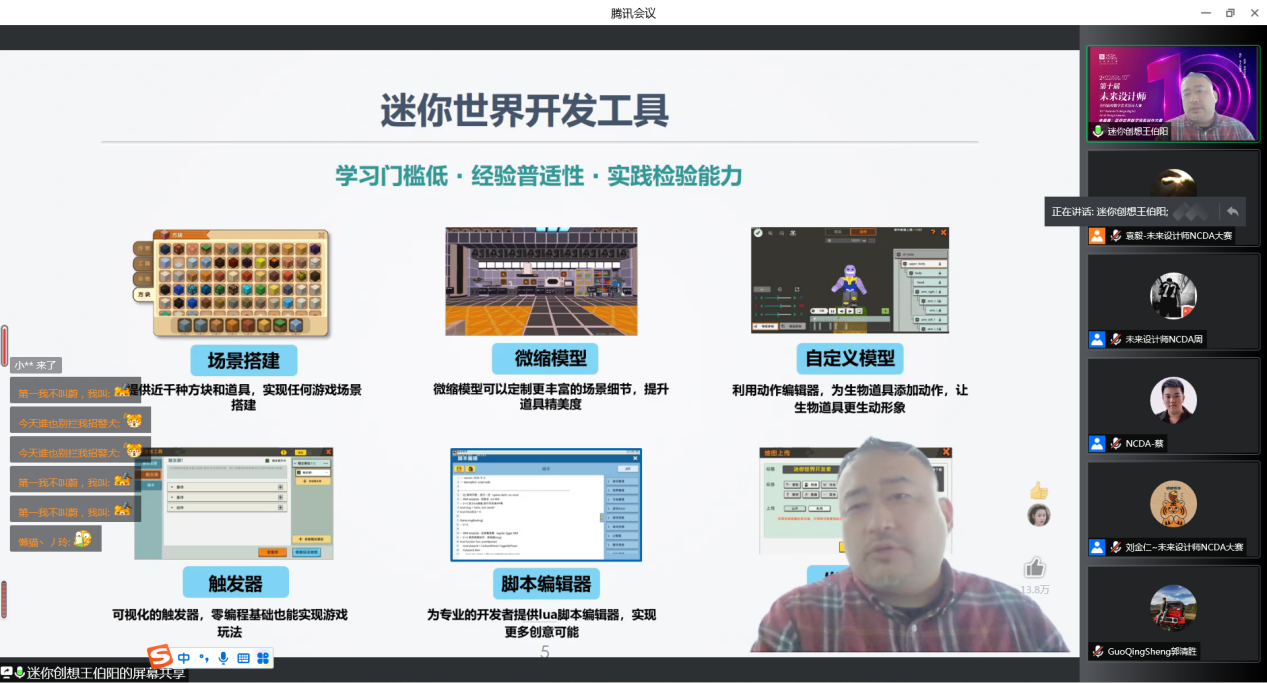Toggle punctuation mode on the Sogou input toolbar

(203, 658)
